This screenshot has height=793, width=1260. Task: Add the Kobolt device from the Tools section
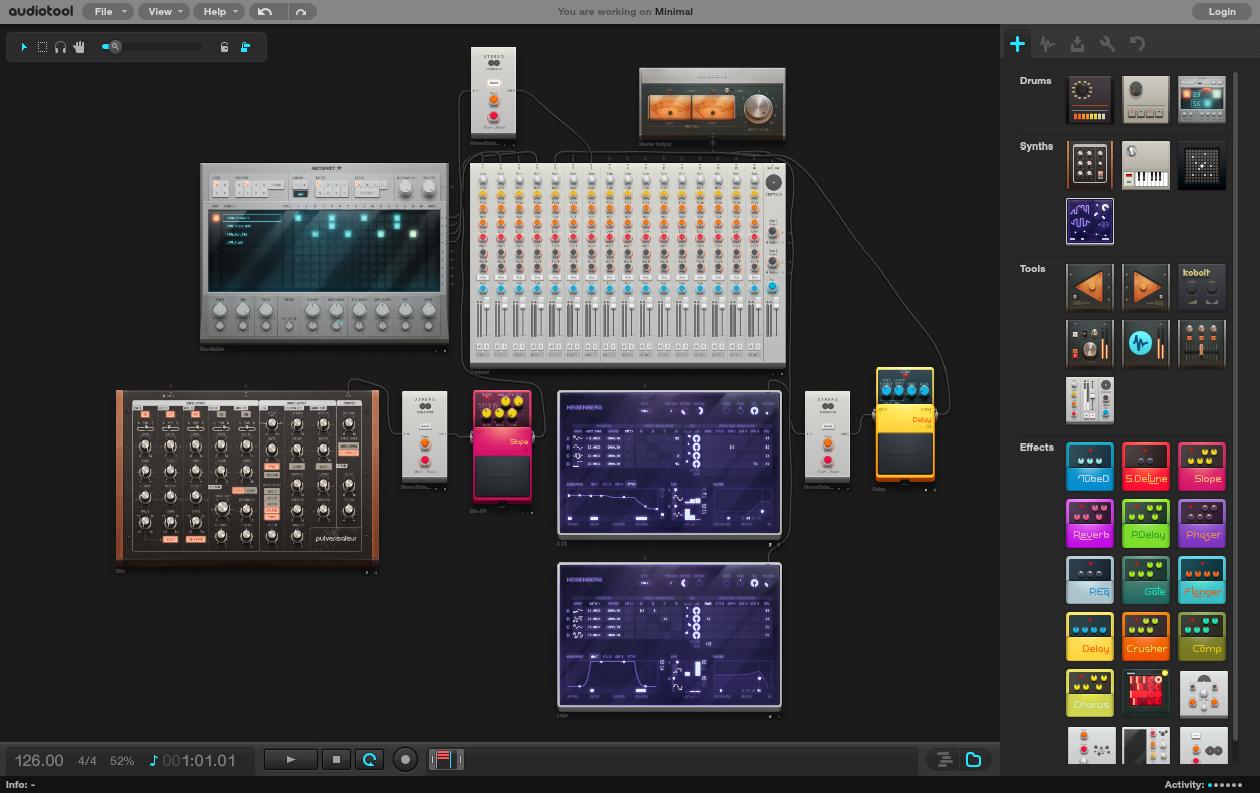coord(1202,287)
